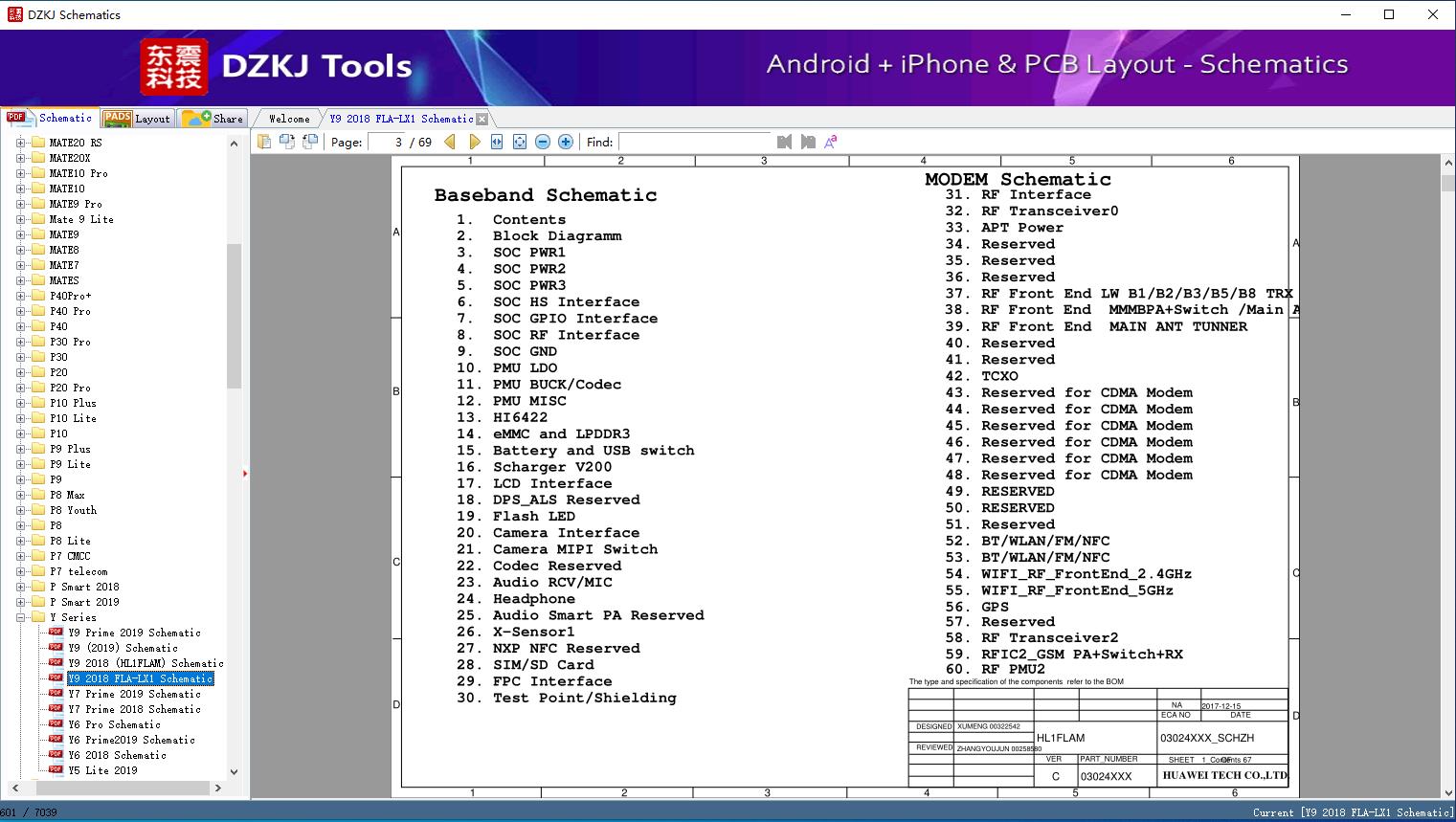1456x822 pixels.
Task: Select the Y9 2018 FLA-LX1 Schematic document tab
Action: point(401,119)
